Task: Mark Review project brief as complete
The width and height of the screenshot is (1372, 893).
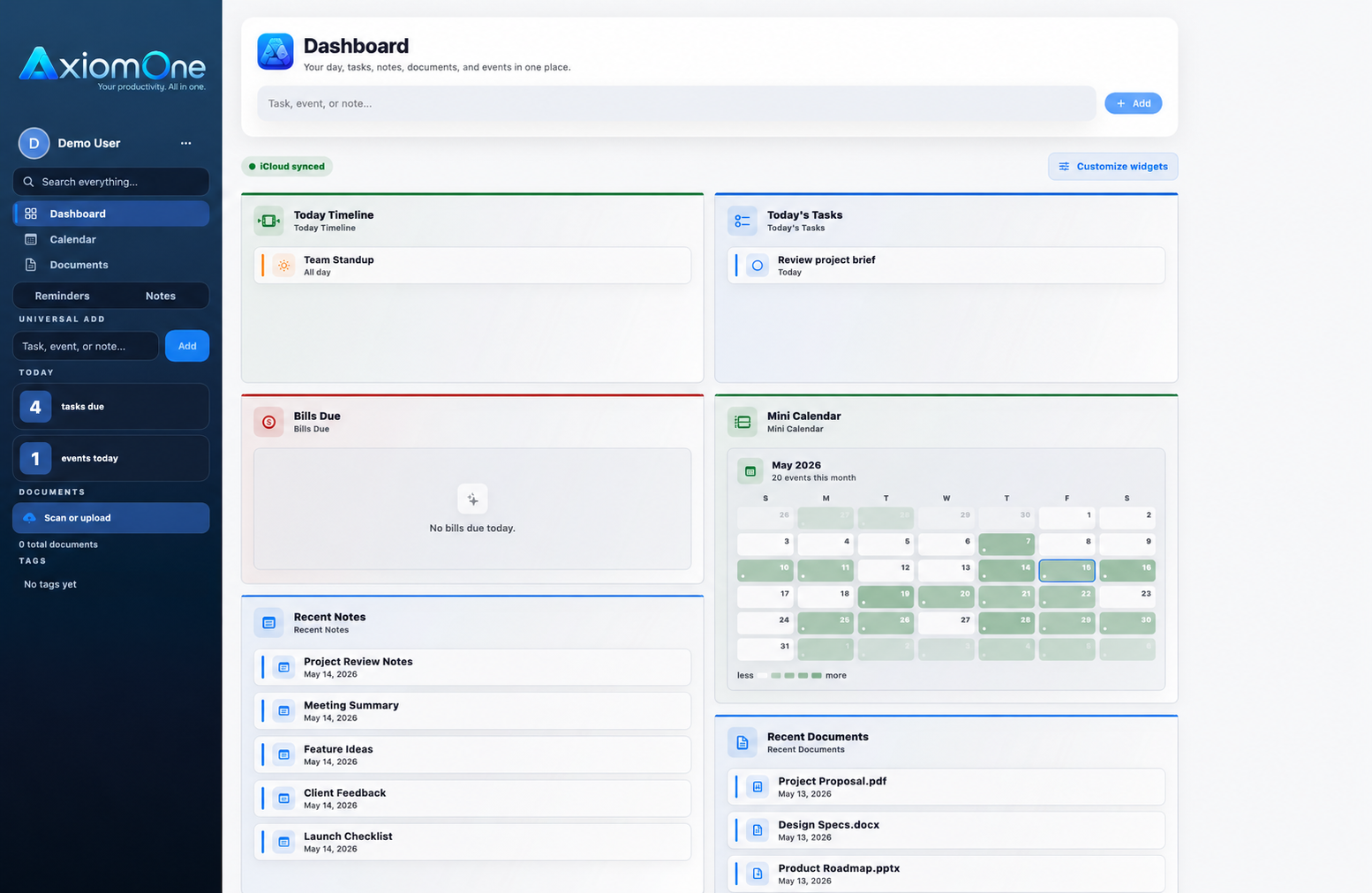Action: [758, 266]
